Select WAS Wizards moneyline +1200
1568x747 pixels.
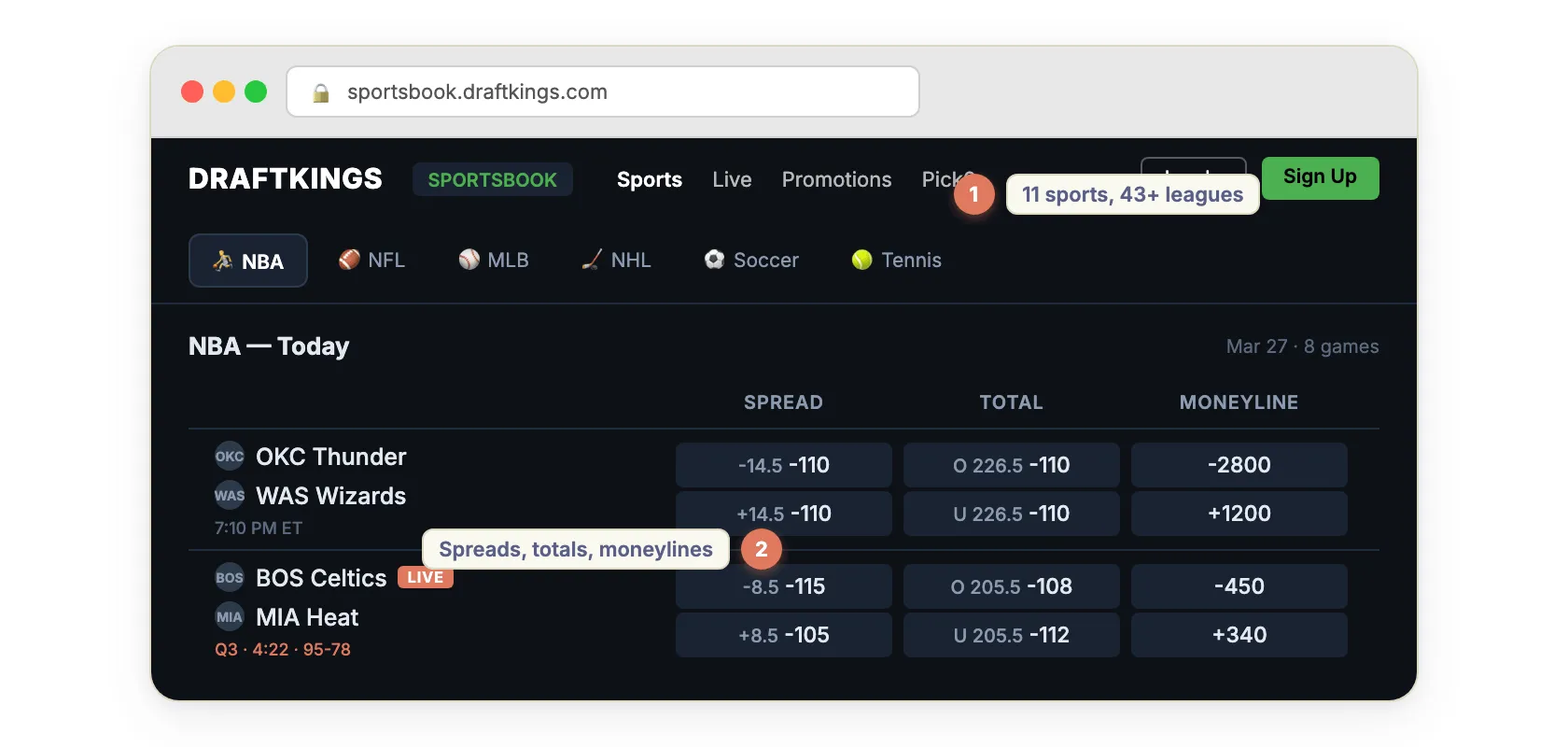tap(1239, 514)
